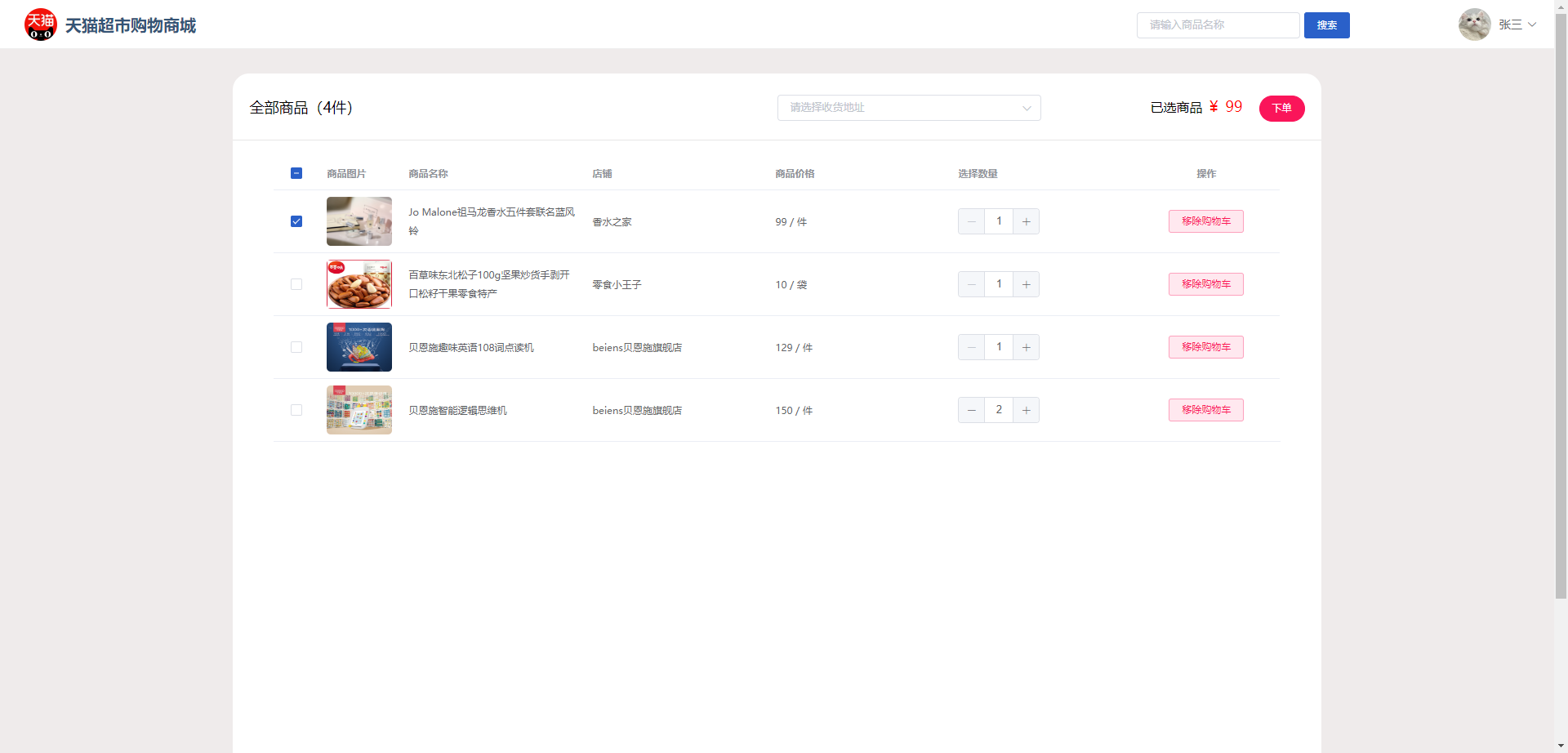The width and height of the screenshot is (1568, 753).
Task: Click quantity field of 贝恩施趣味英语点读机
Action: 999,347
